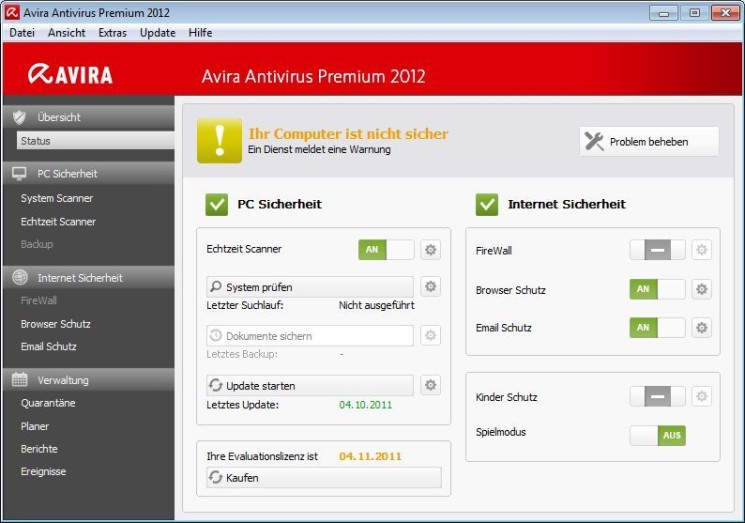Open the Datei menu
Screen dimensions: 745x523
pyautogui.click(x=22, y=33)
